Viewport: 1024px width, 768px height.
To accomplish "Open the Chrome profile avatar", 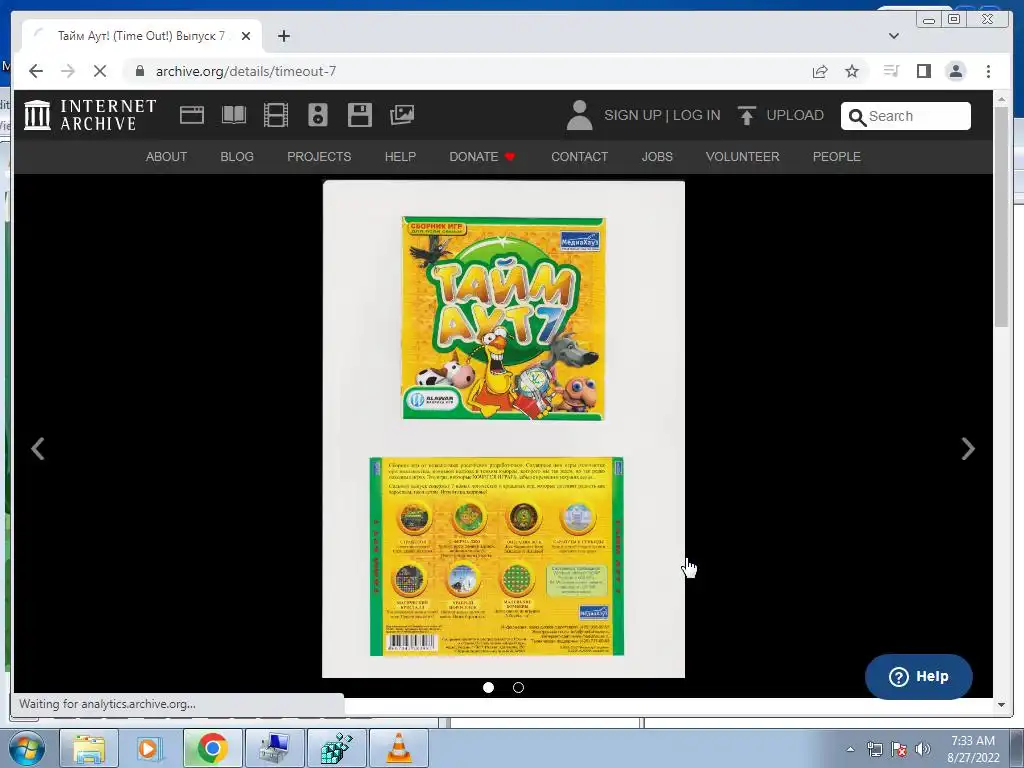I will coord(955,71).
